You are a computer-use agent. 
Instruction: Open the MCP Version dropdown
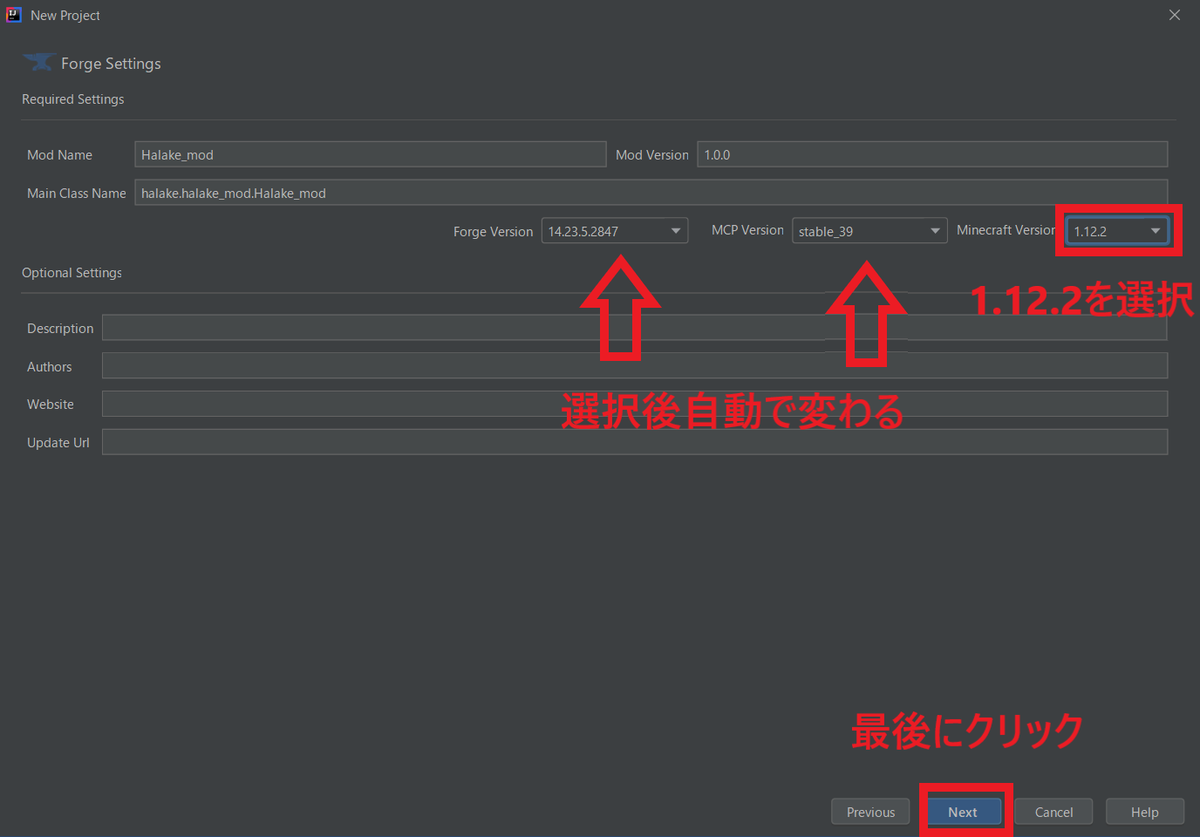869,231
